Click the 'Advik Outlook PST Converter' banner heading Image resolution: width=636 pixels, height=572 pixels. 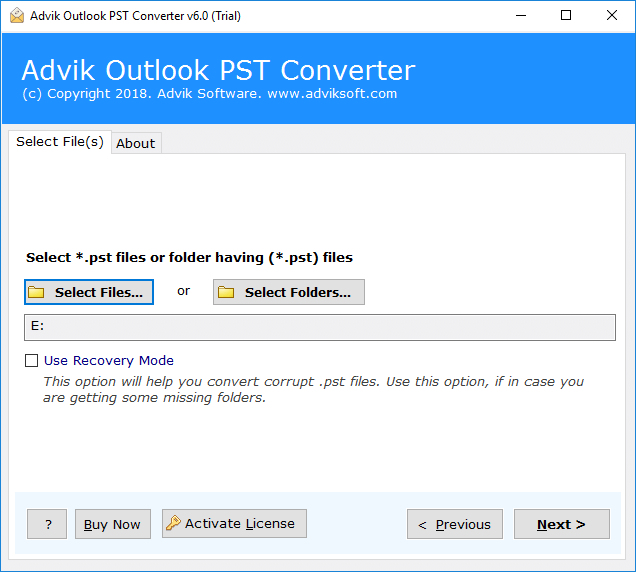pos(219,70)
